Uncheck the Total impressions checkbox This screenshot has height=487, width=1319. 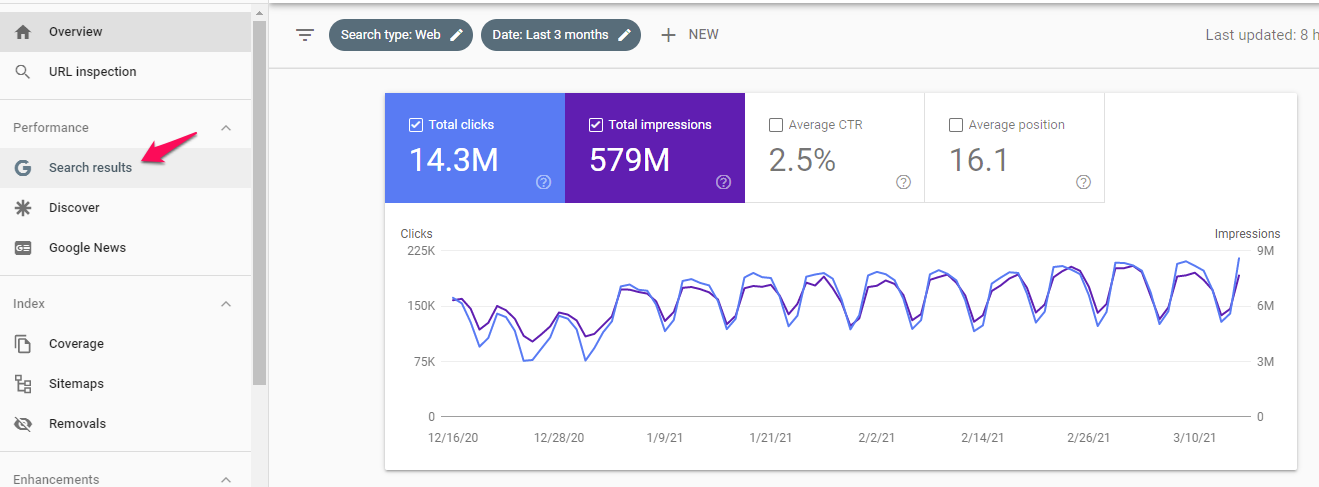pyautogui.click(x=596, y=125)
